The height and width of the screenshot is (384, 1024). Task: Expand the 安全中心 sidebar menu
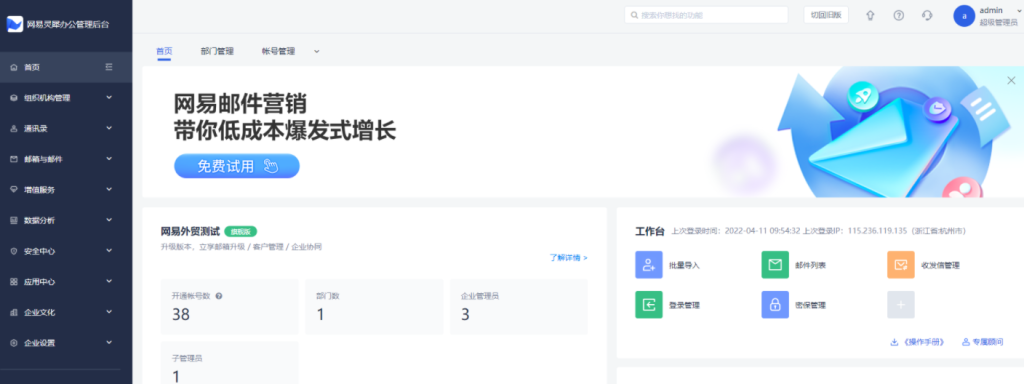click(66, 251)
